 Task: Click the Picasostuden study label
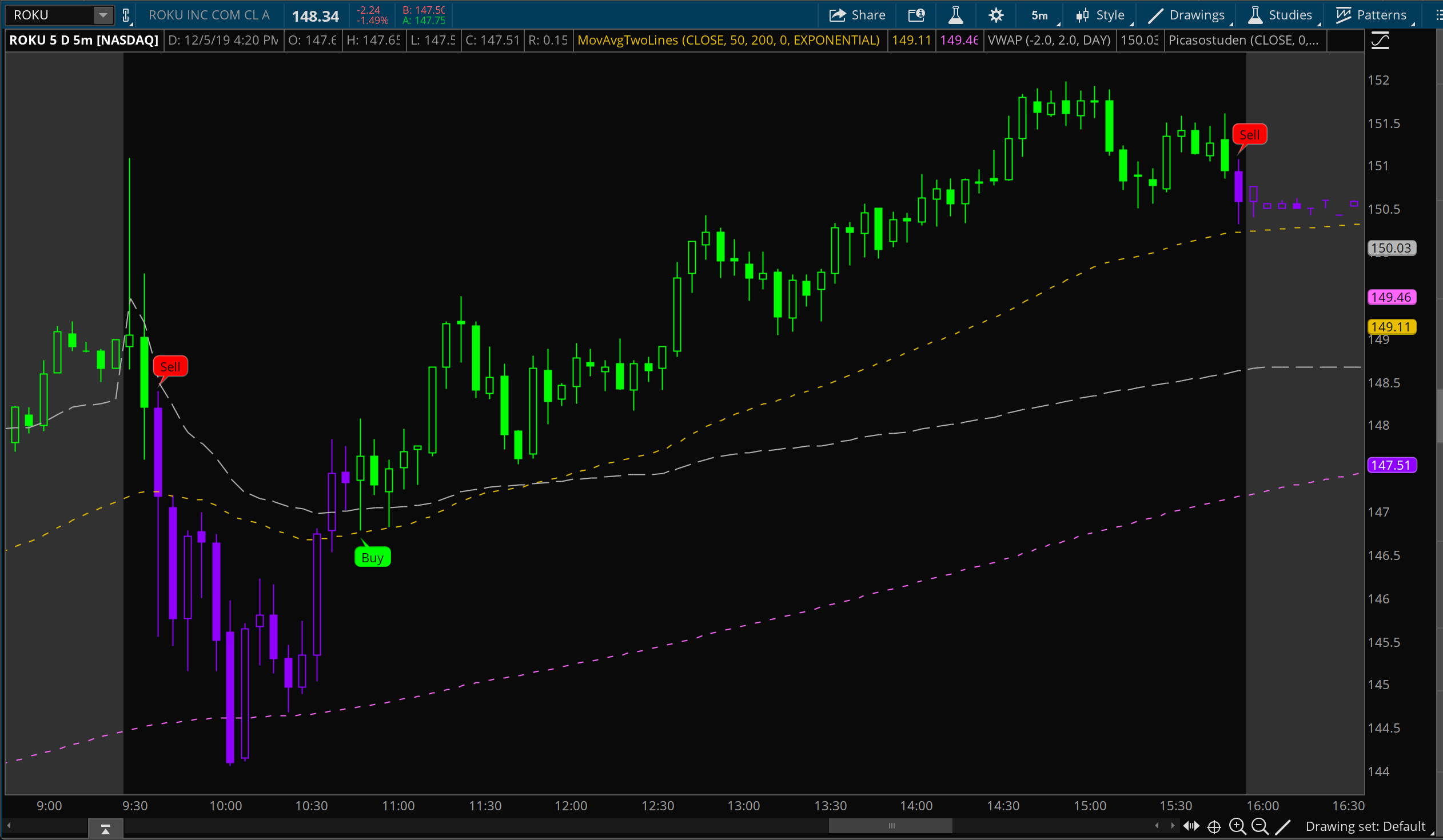coord(1243,41)
